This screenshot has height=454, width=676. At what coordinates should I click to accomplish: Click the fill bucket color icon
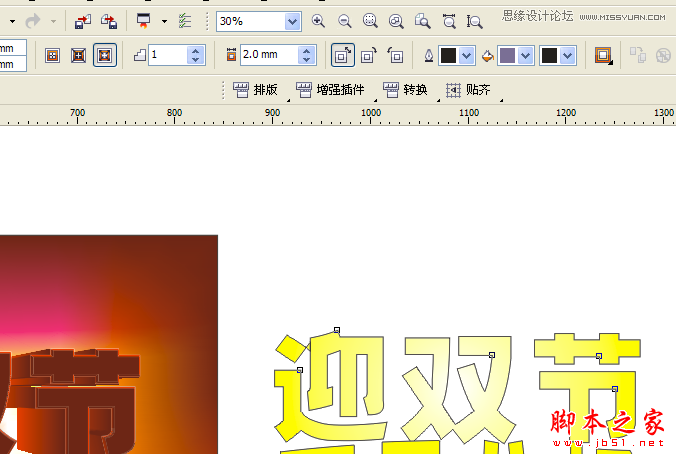pos(488,55)
